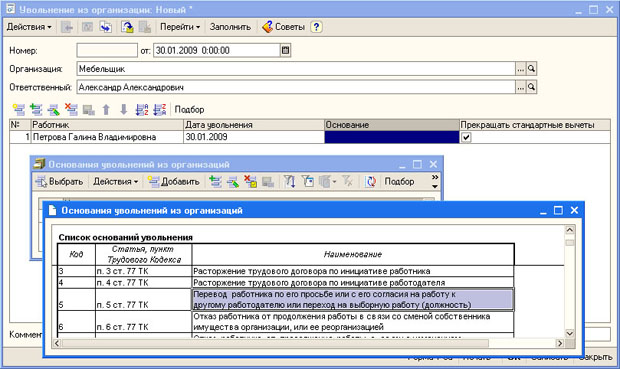Edit row icon with pencil in main table toolbar

[x=54, y=110]
